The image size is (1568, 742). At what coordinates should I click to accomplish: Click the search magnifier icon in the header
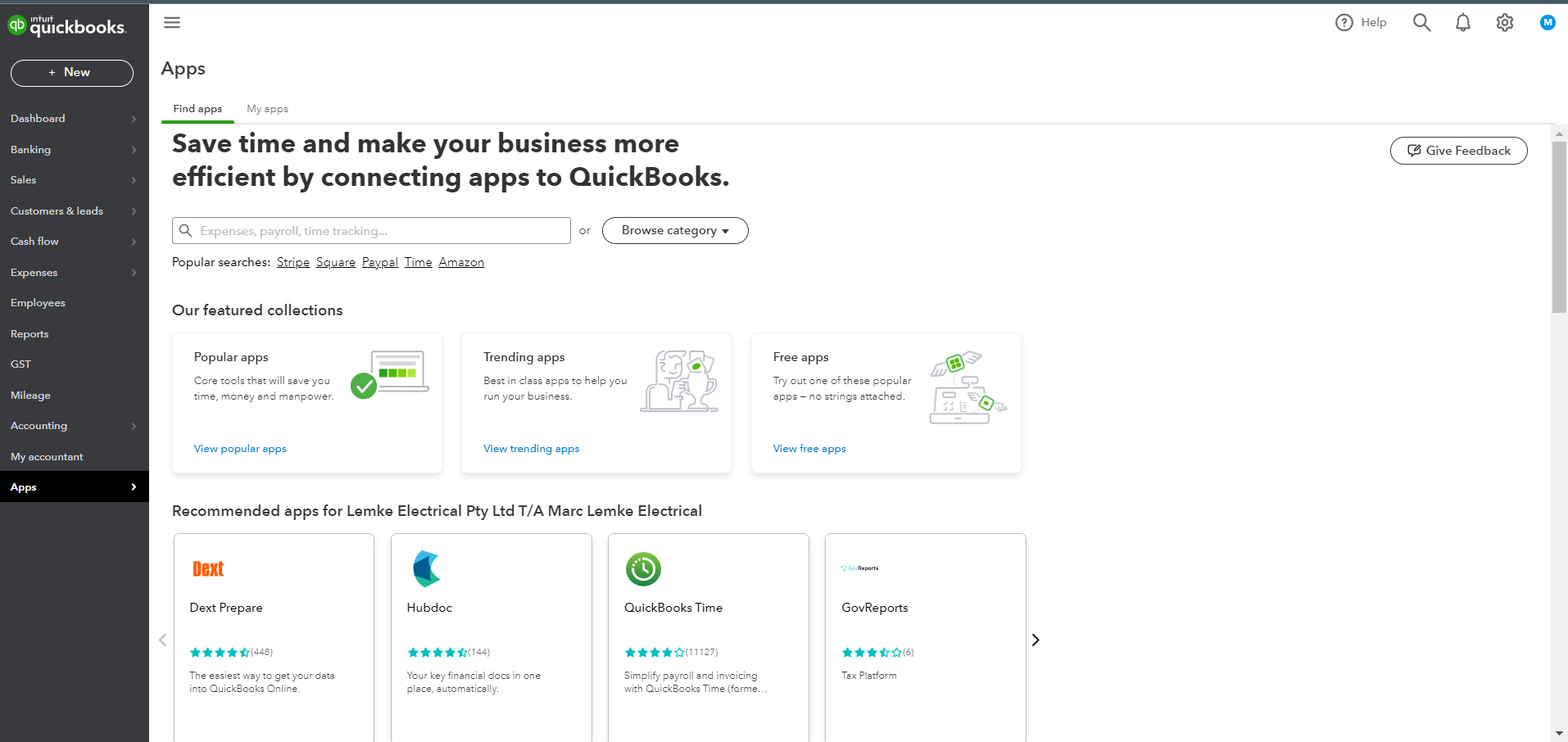(x=1421, y=22)
